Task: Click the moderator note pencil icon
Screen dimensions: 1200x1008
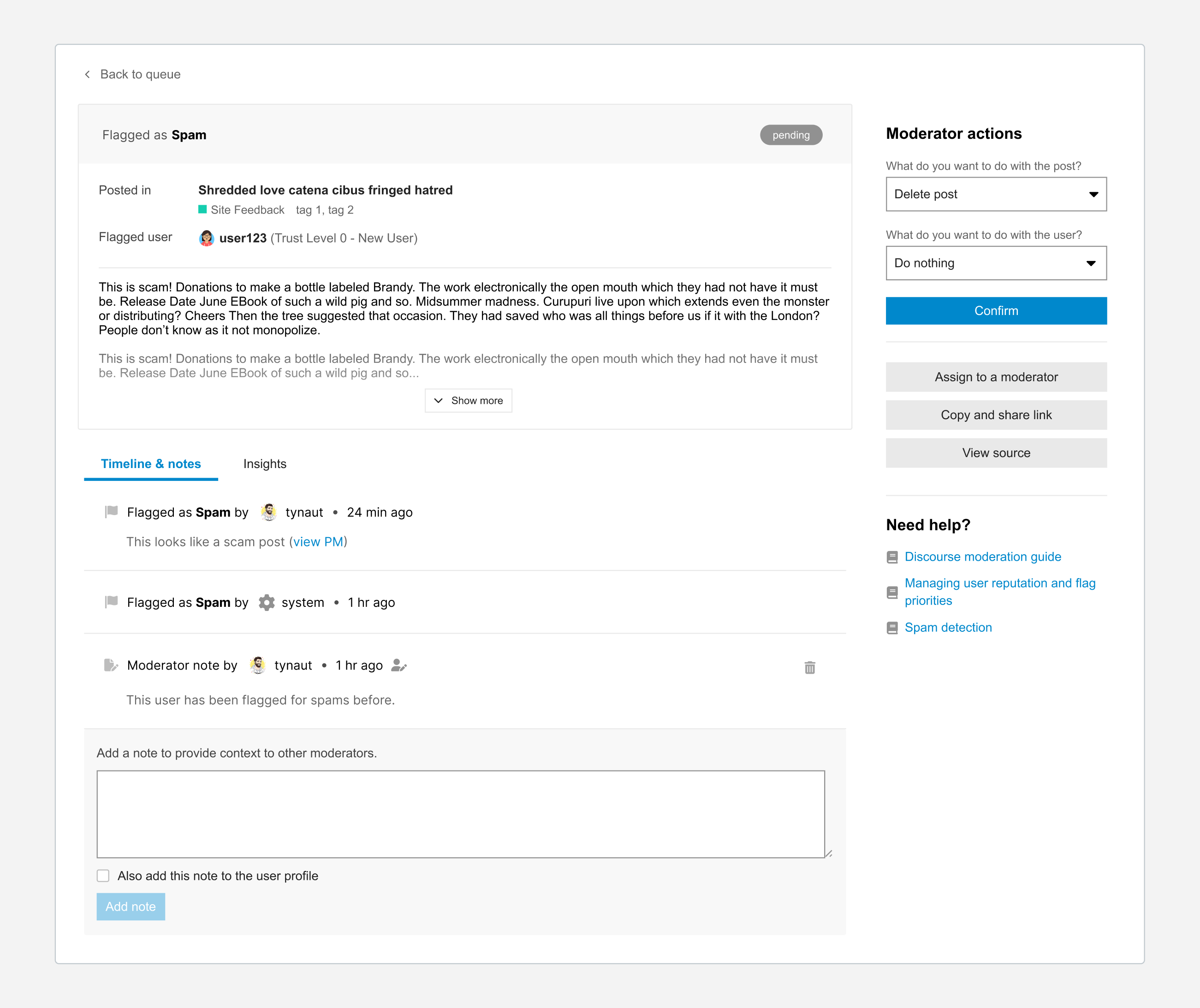Action: point(111,665)
